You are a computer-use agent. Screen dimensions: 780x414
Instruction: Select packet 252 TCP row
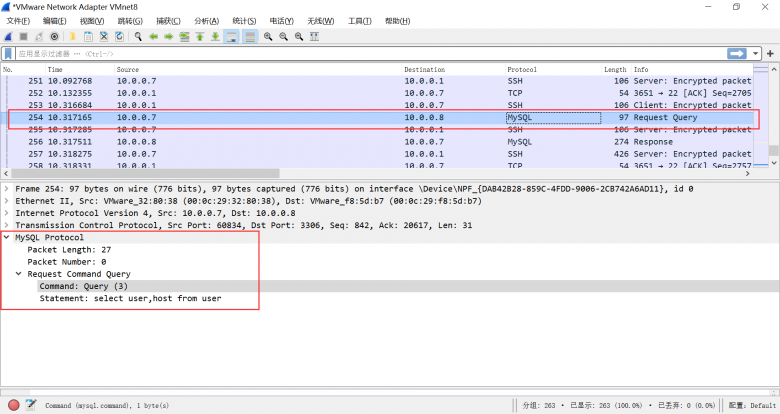coord(378,93)
